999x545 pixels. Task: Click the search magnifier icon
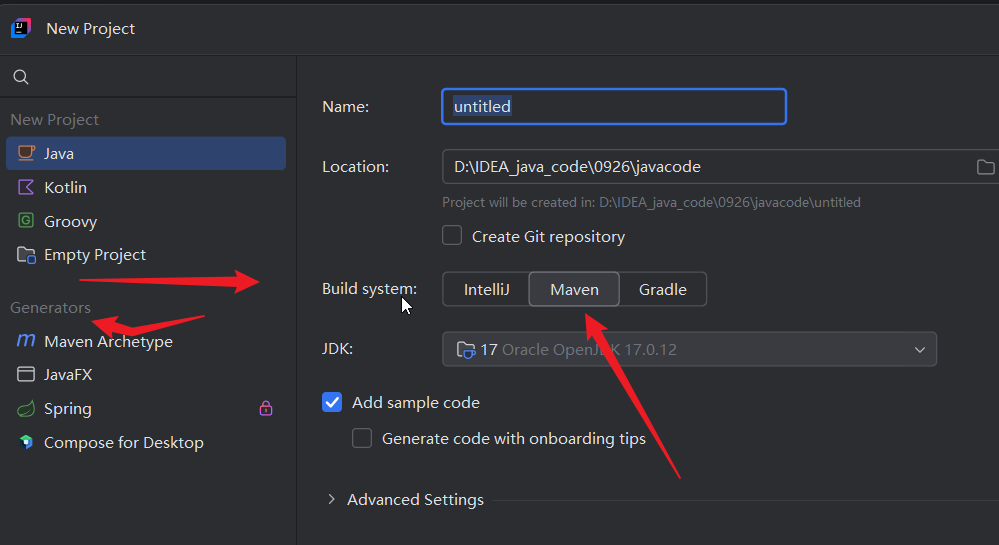tap(21, 77)
